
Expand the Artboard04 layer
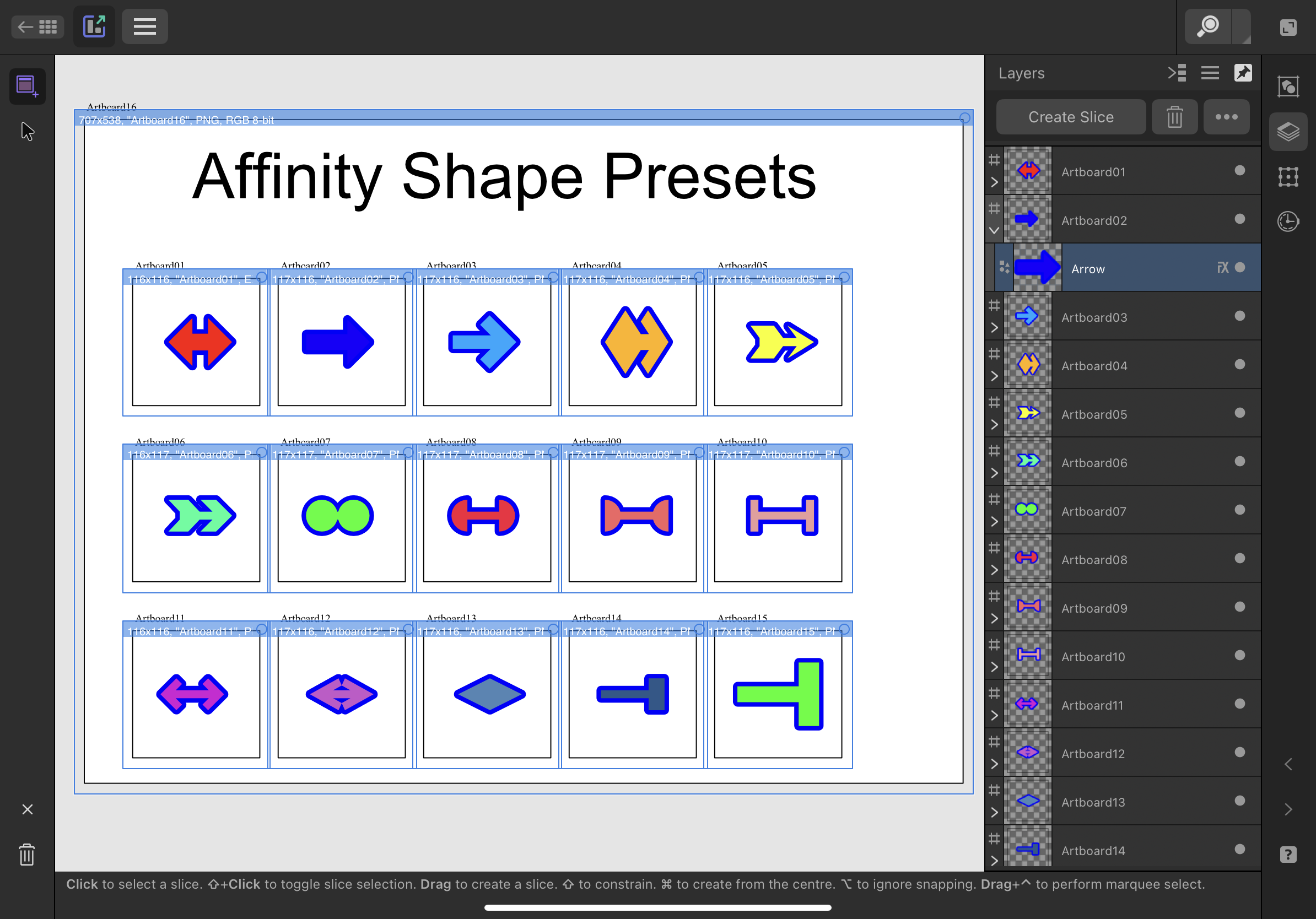[x=995, y=376]
